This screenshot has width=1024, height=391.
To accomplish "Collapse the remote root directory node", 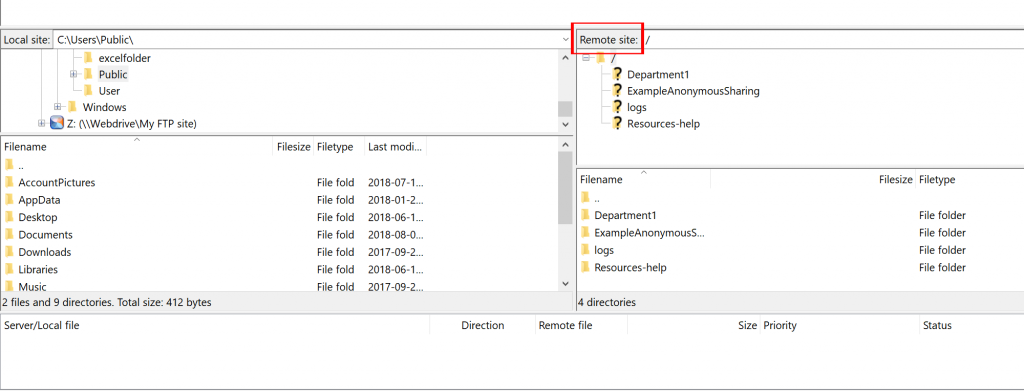I will (x=586, y=58).
